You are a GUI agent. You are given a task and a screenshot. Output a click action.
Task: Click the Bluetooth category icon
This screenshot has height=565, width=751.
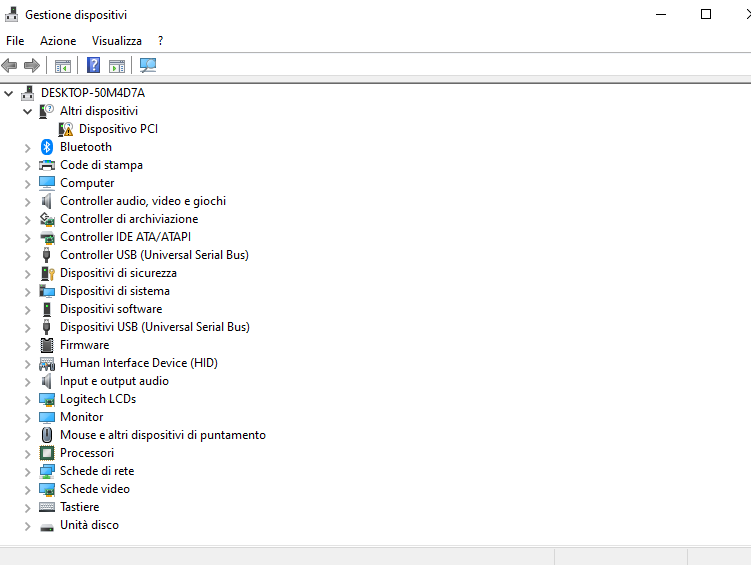[x=46, y=147]
